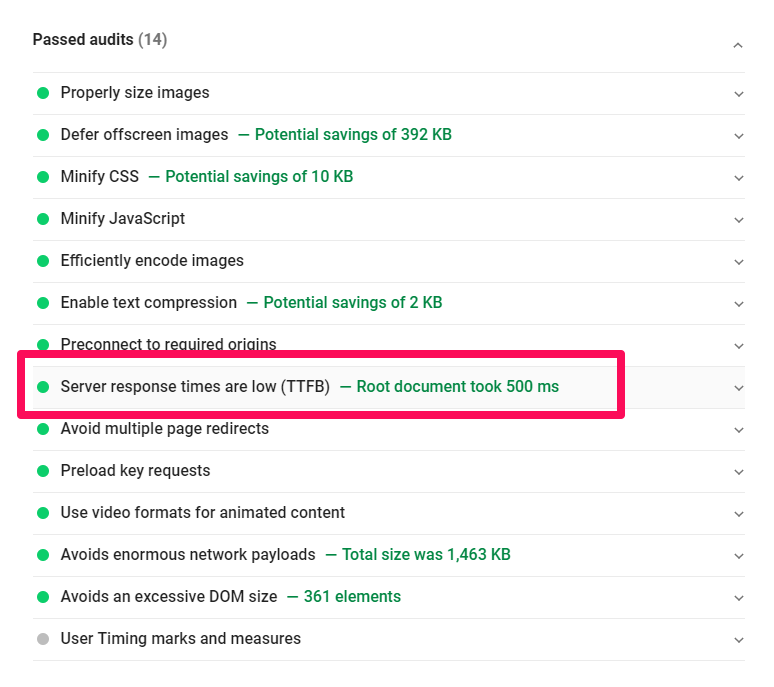Screen dimensions: 774x687
Task: Expand Preconnect to required origins chevron
Action: click(x=738, y=345)
